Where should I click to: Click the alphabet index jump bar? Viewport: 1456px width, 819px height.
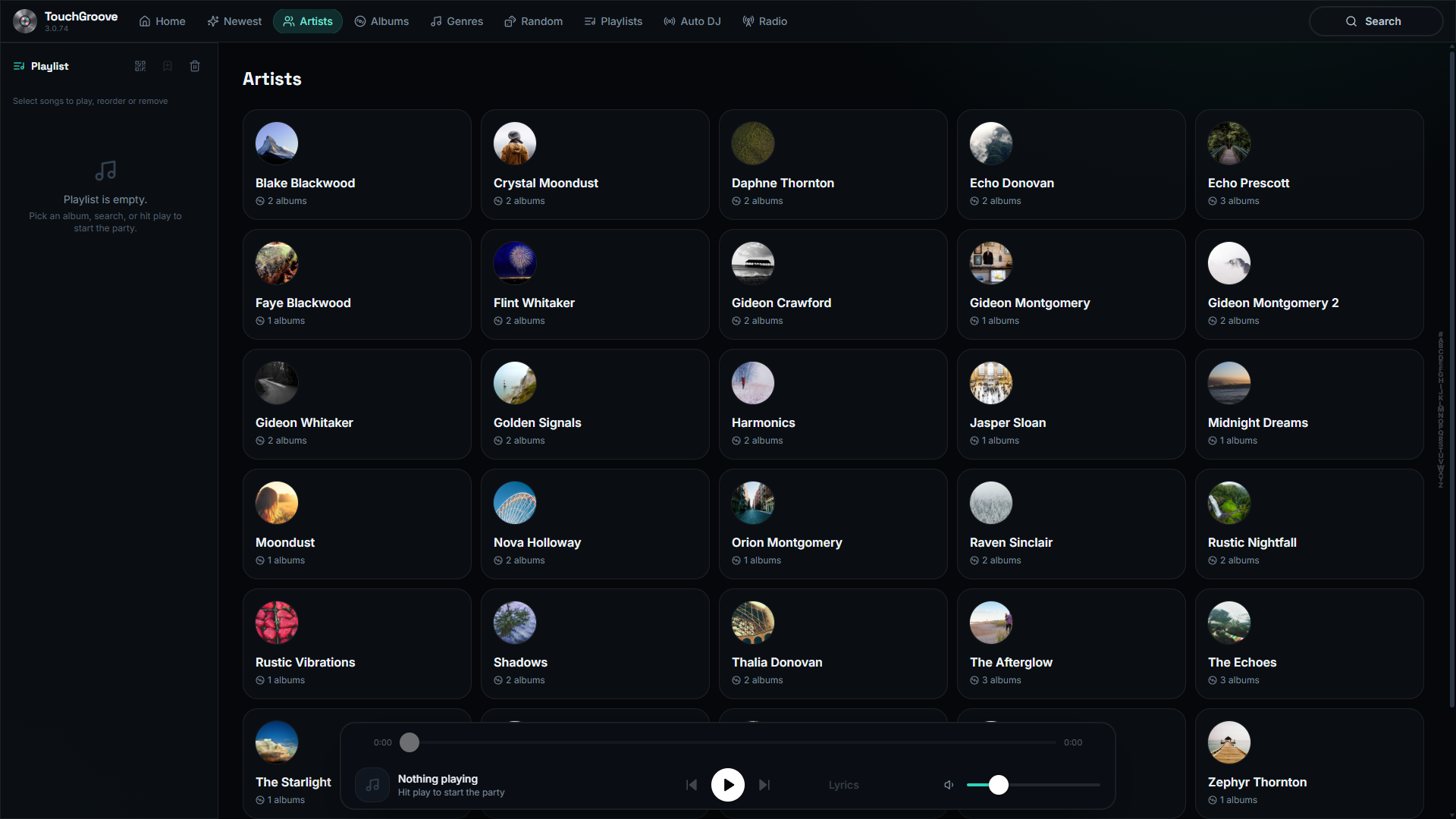[1441, 409]
